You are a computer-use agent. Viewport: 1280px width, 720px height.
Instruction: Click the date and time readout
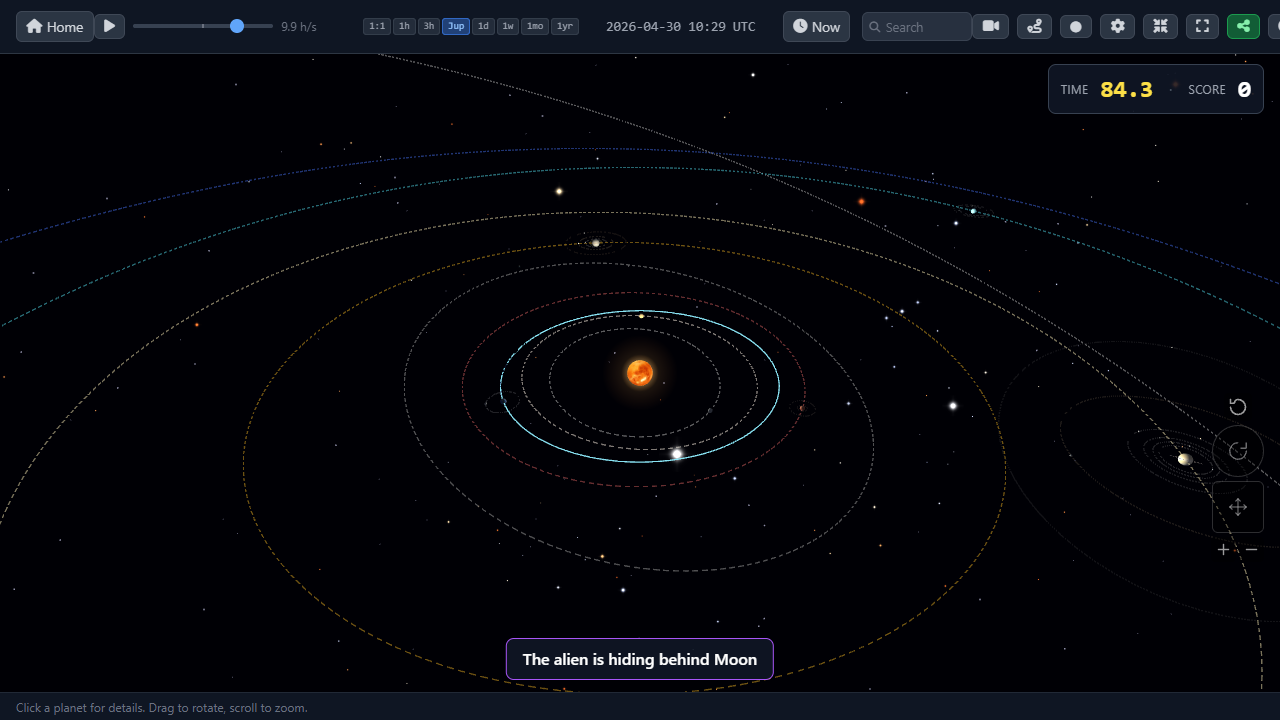[681, 27]
